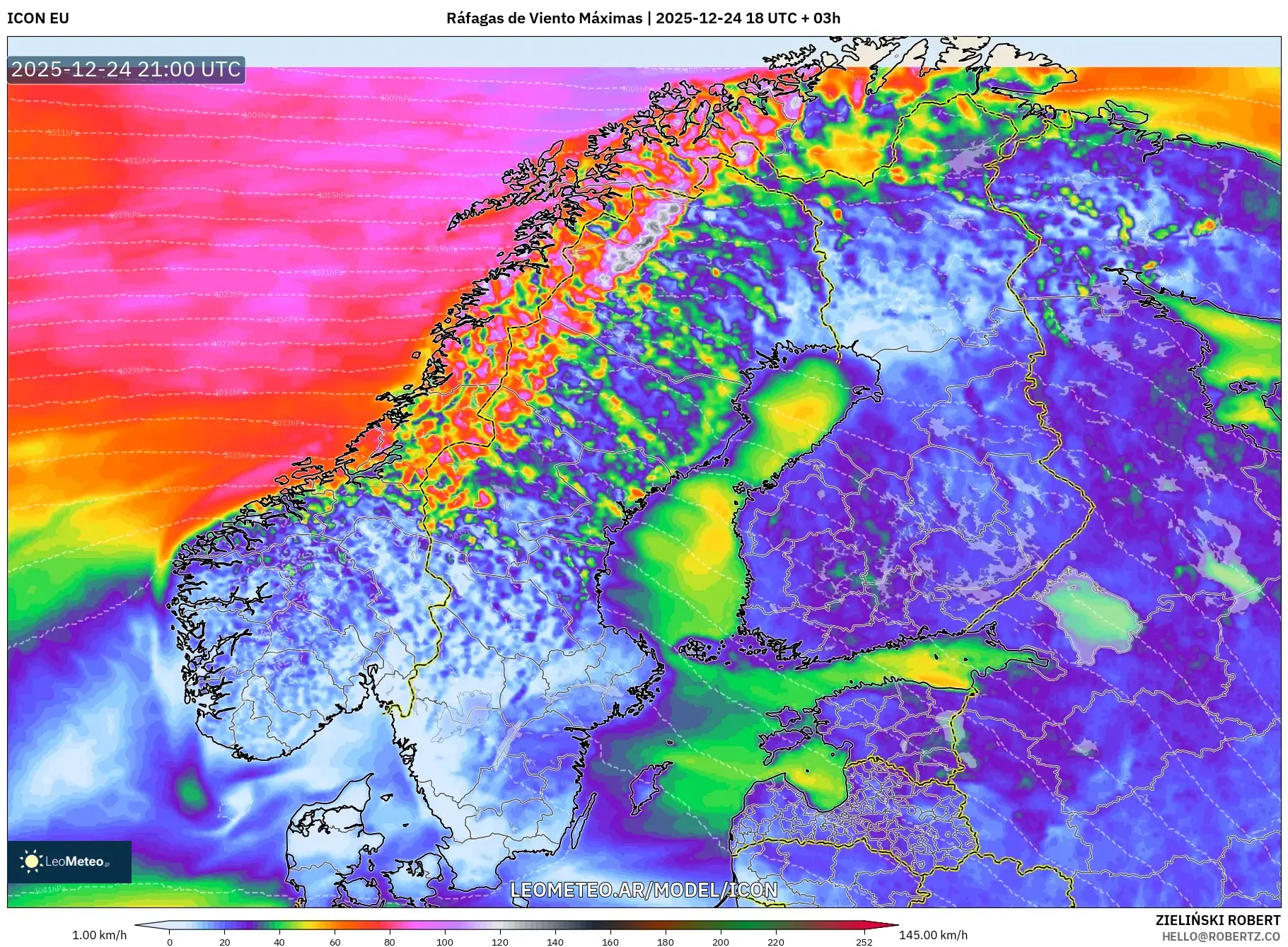This screenshot has height=947, width=1288.
Task: Click the 100 mark on the color scale
Action: click(445, 941)
